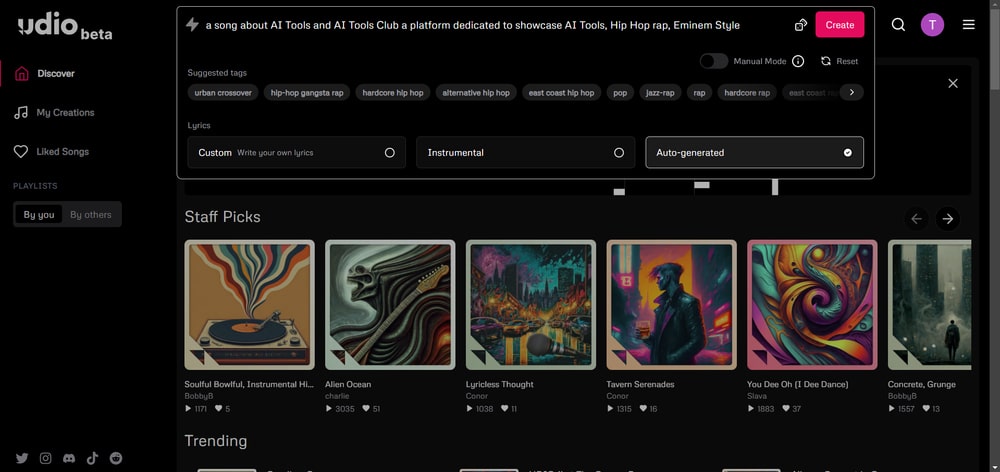Add the hardcore rap tag
Image resolution: width=1000 pixels, height=472 pixels.
[746, 92]
